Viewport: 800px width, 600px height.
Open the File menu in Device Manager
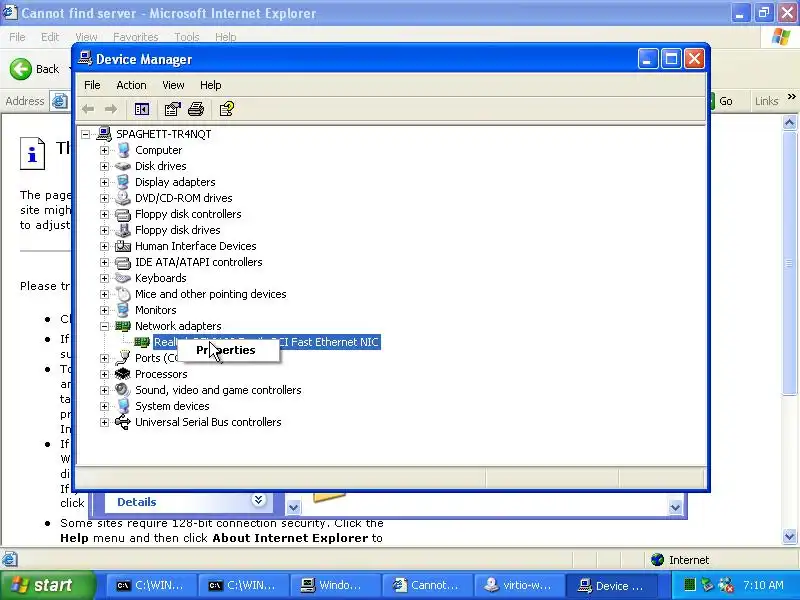[92, 85]
